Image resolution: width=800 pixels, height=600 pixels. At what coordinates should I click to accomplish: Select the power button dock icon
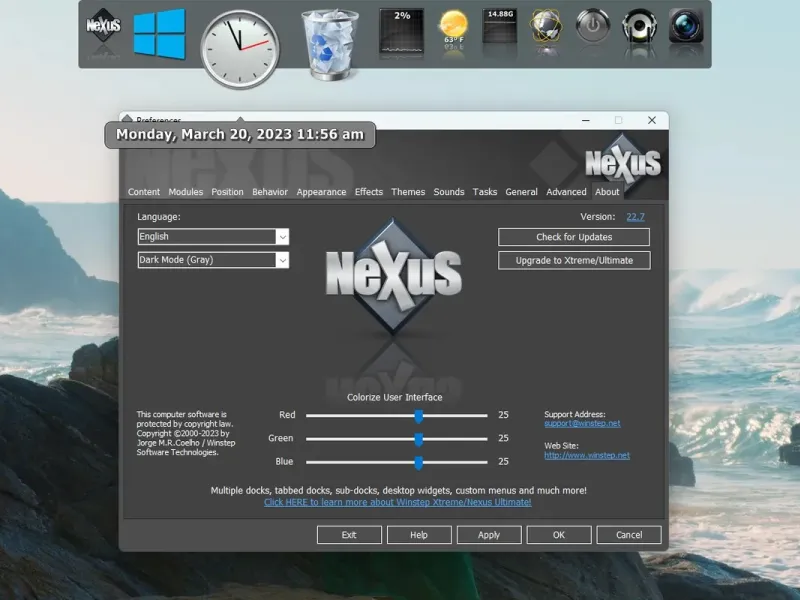(x=593, y=26)
